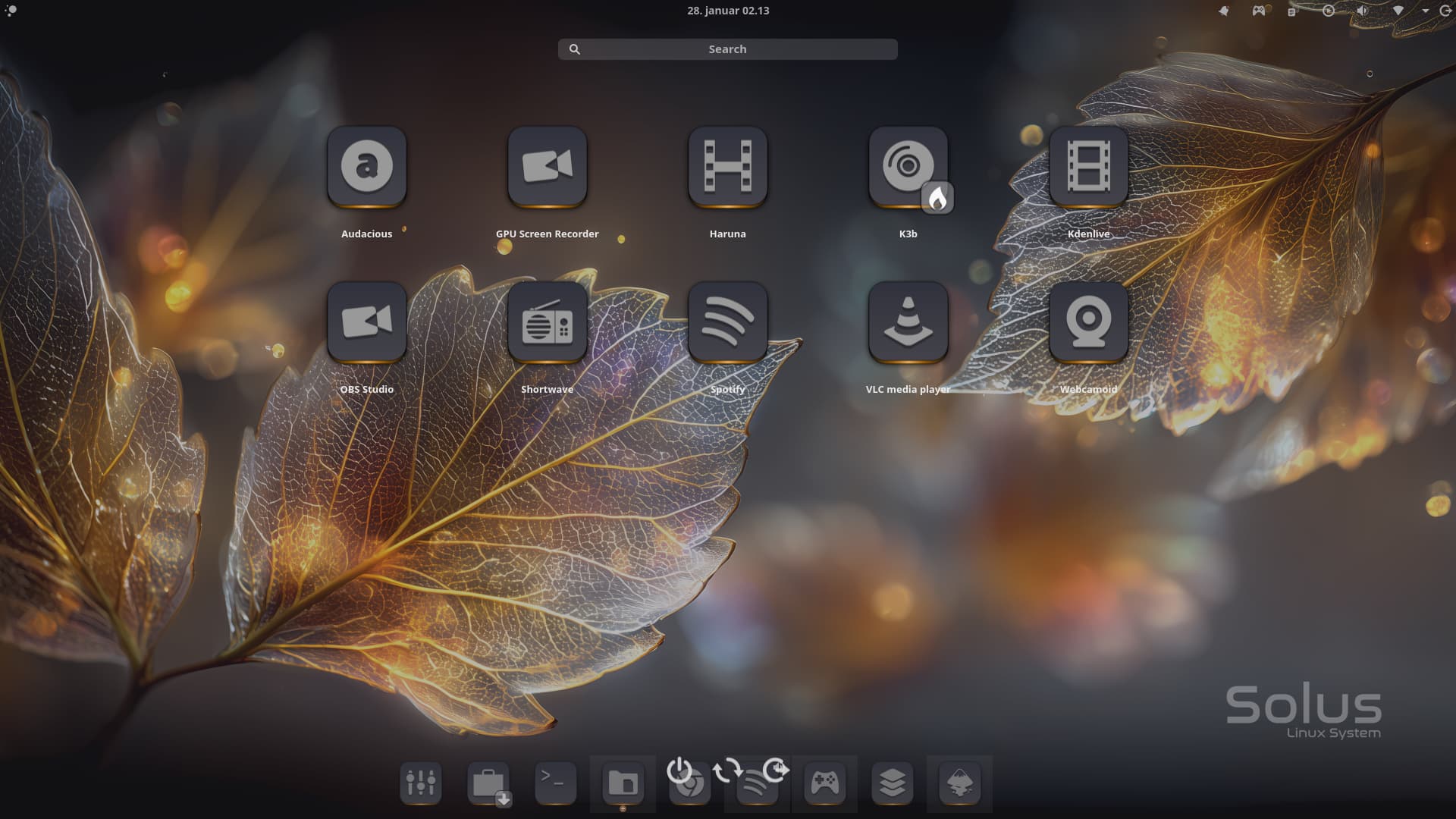Open the volume indicator in the top bar
The image size is (1456, 819).
click(x=1362, y=11)
